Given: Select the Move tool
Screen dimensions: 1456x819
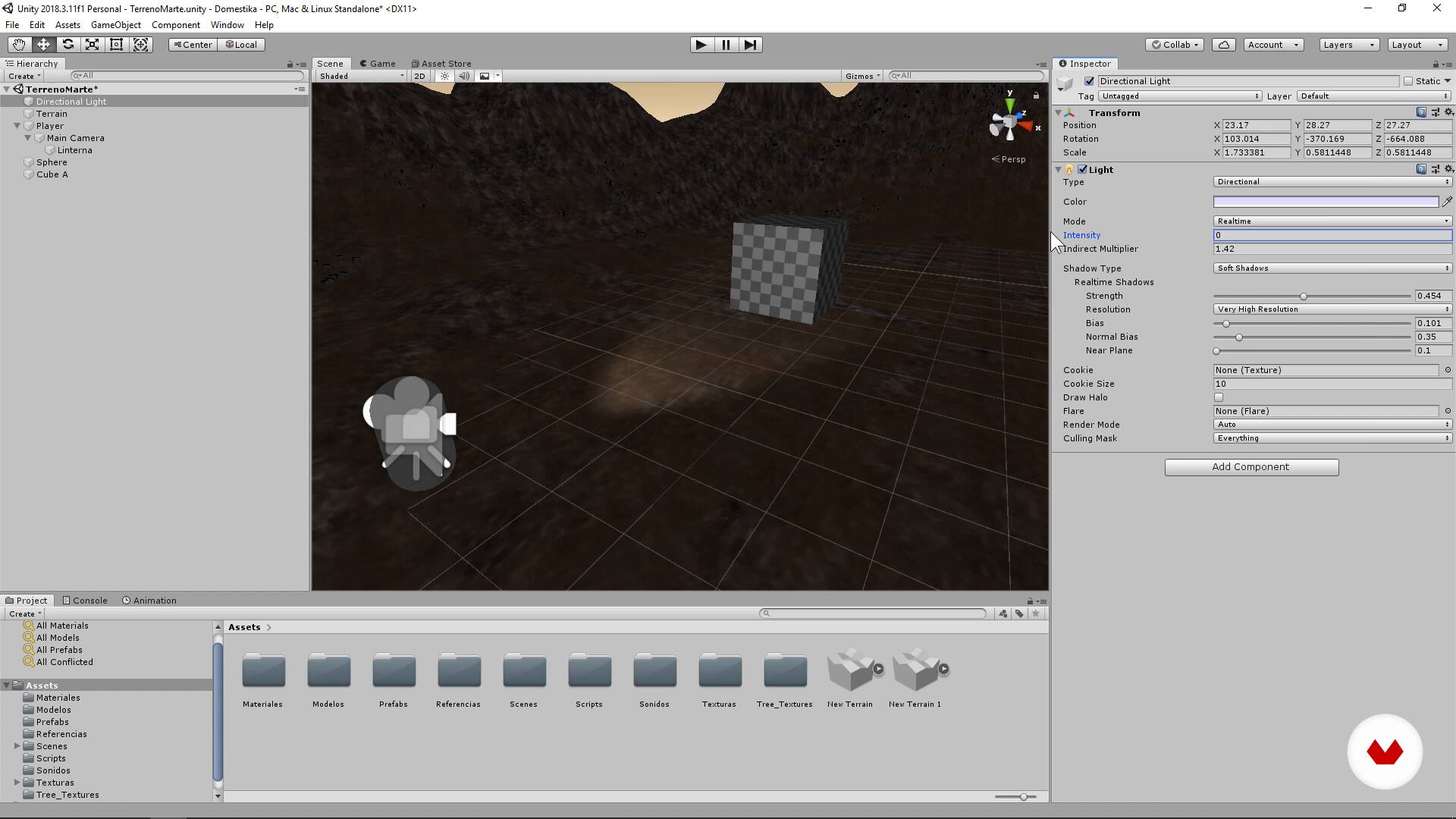Looking at the screenshot, I should pos(43,45).
